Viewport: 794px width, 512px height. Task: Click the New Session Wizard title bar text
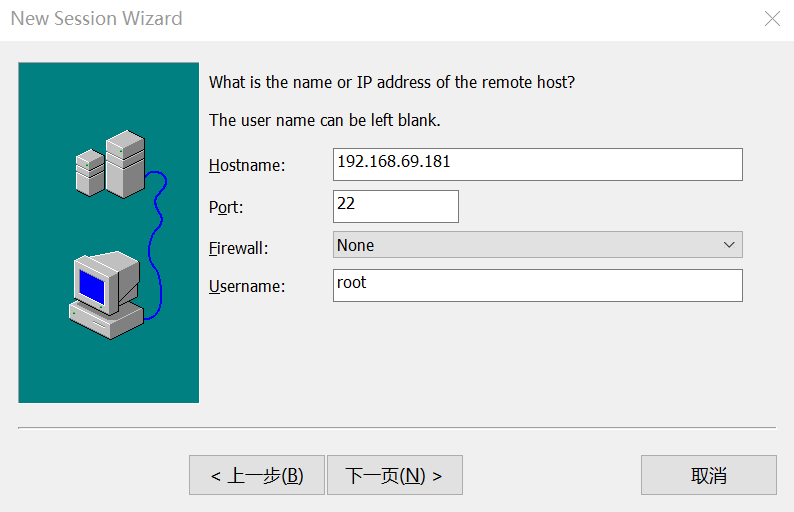[x=97, y=19]
